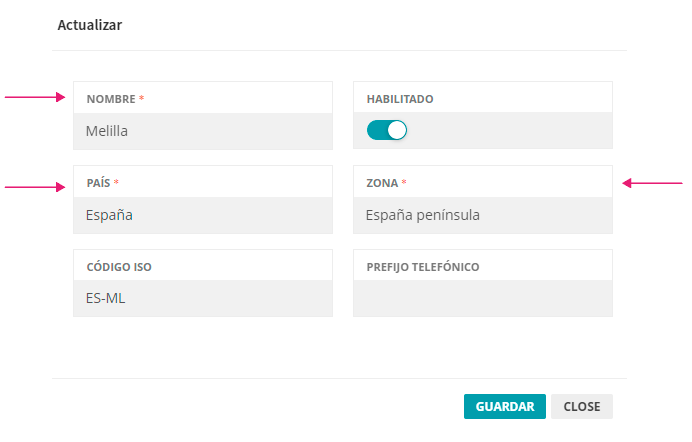Click the red asterisk beside Nombre

pos(142,99)
